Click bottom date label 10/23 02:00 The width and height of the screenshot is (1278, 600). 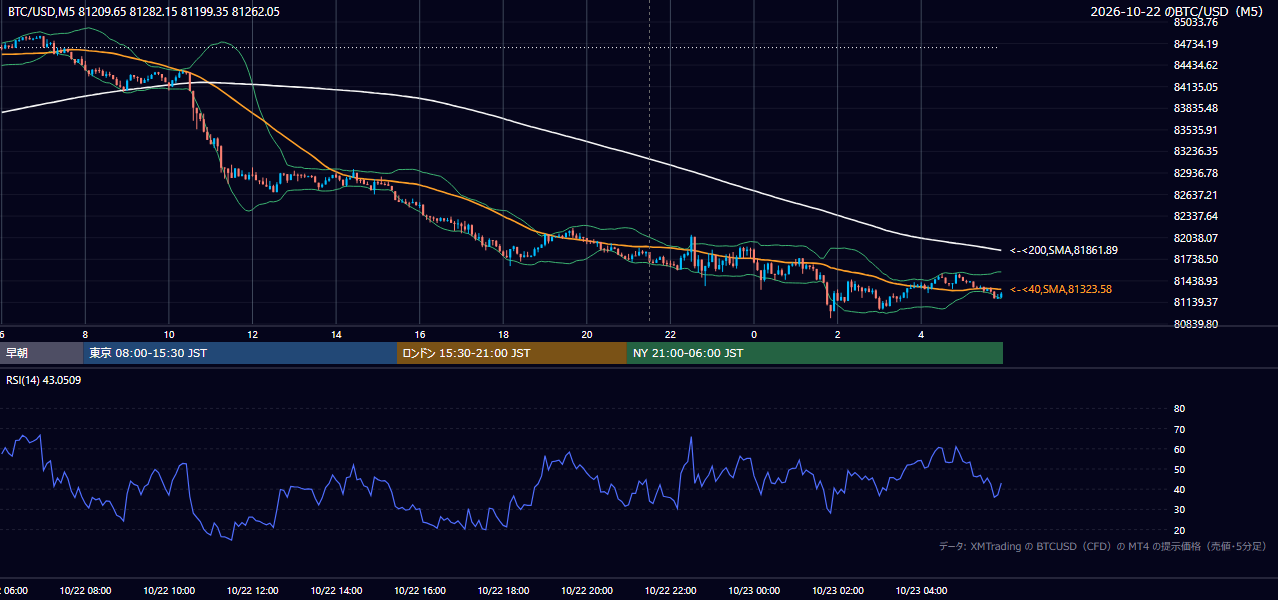tap(838, 591)
